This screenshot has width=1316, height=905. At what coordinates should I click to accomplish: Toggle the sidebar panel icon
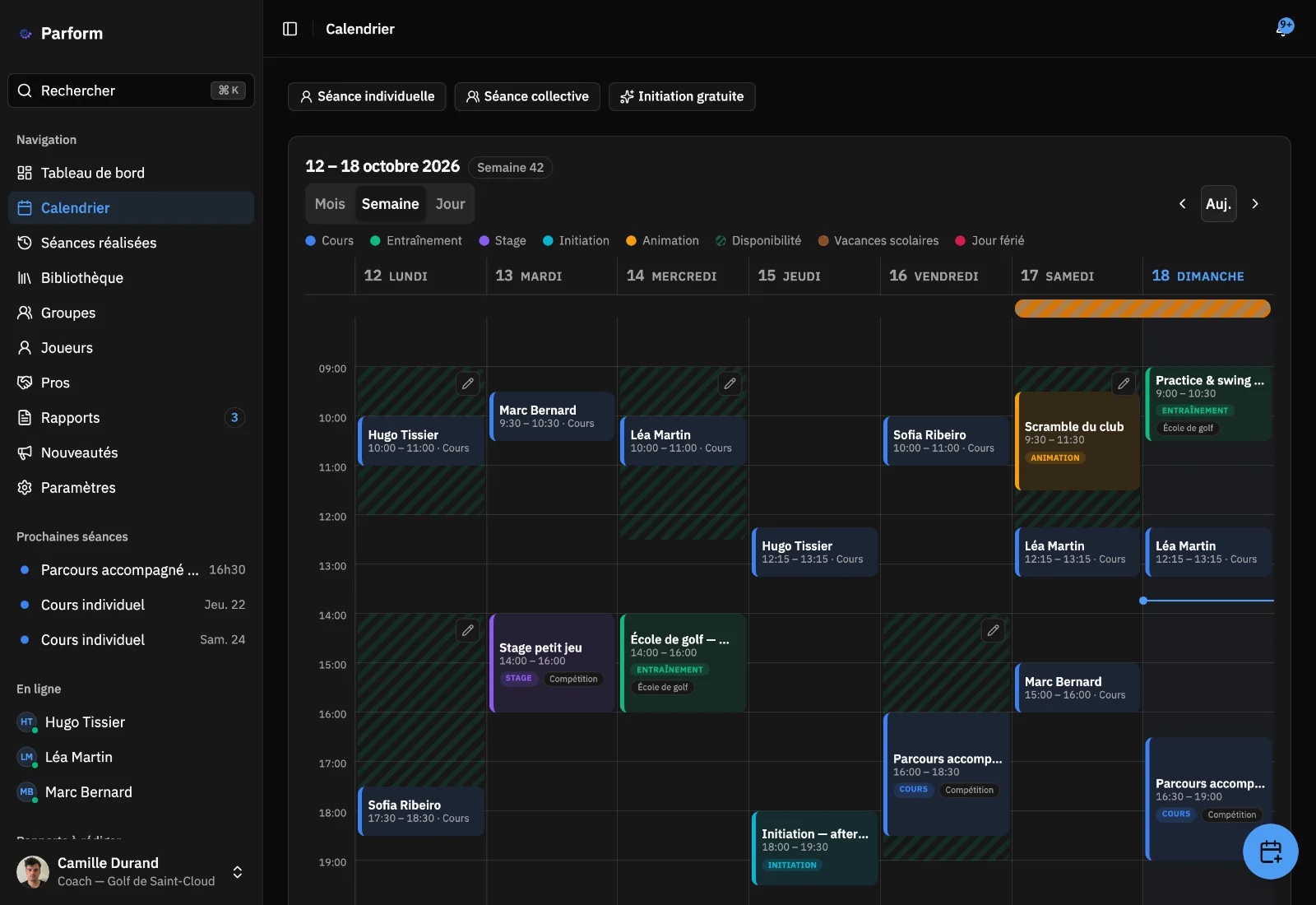point(290,29)
